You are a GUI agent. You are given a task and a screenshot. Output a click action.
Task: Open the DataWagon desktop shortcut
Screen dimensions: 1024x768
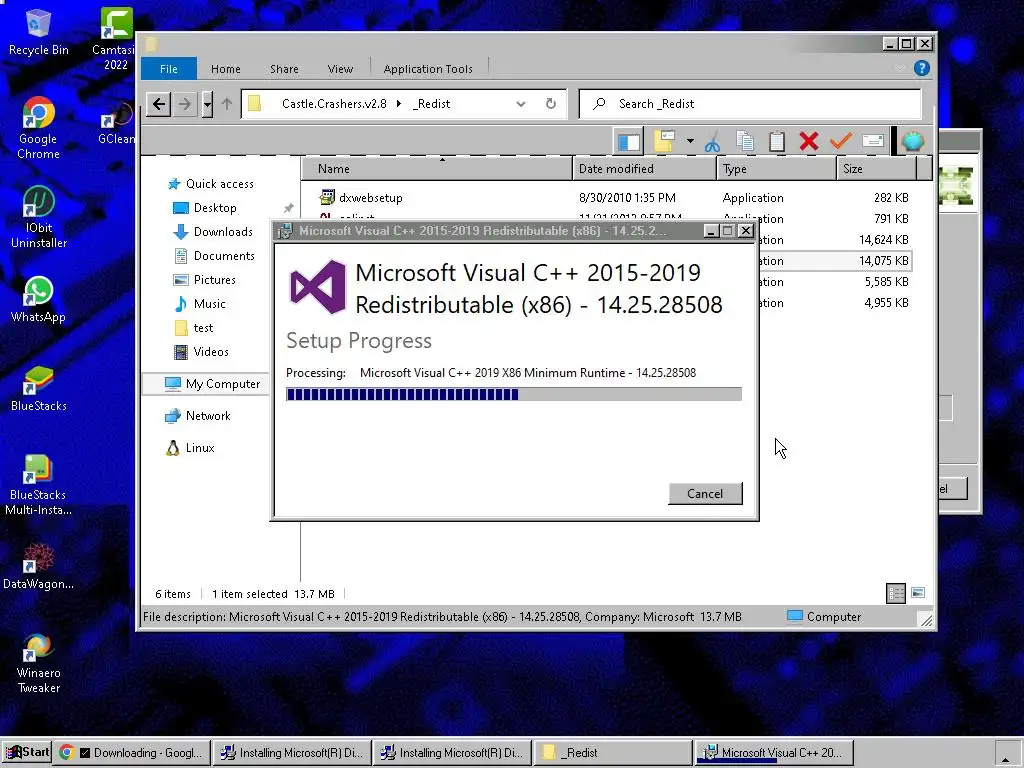pos(39,566)
